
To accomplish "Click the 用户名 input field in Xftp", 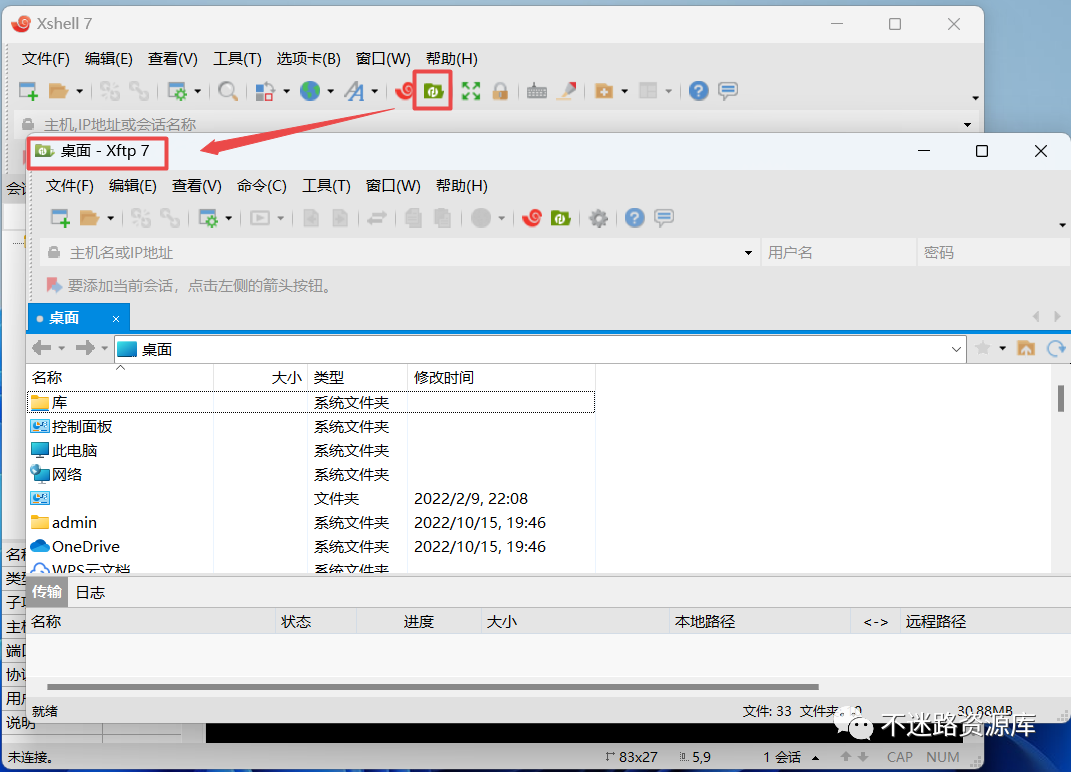I will click(x=838, y=253).
